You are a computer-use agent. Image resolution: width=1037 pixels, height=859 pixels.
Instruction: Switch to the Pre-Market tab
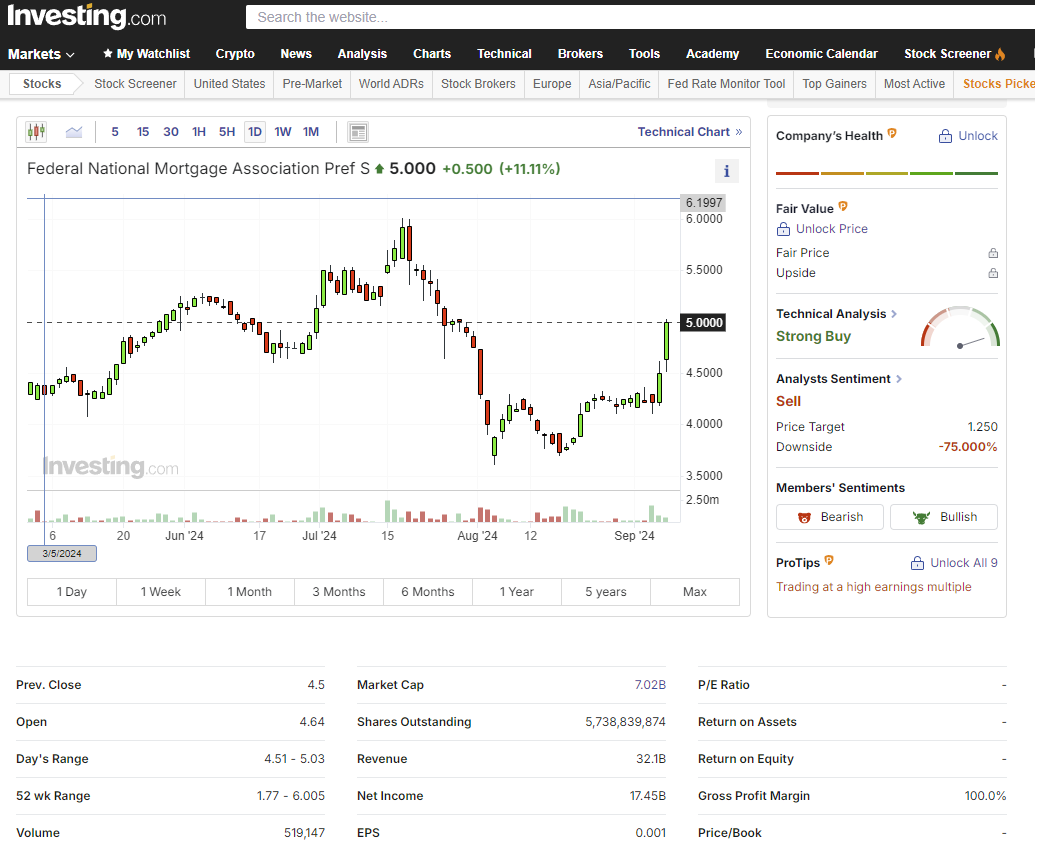311,84
